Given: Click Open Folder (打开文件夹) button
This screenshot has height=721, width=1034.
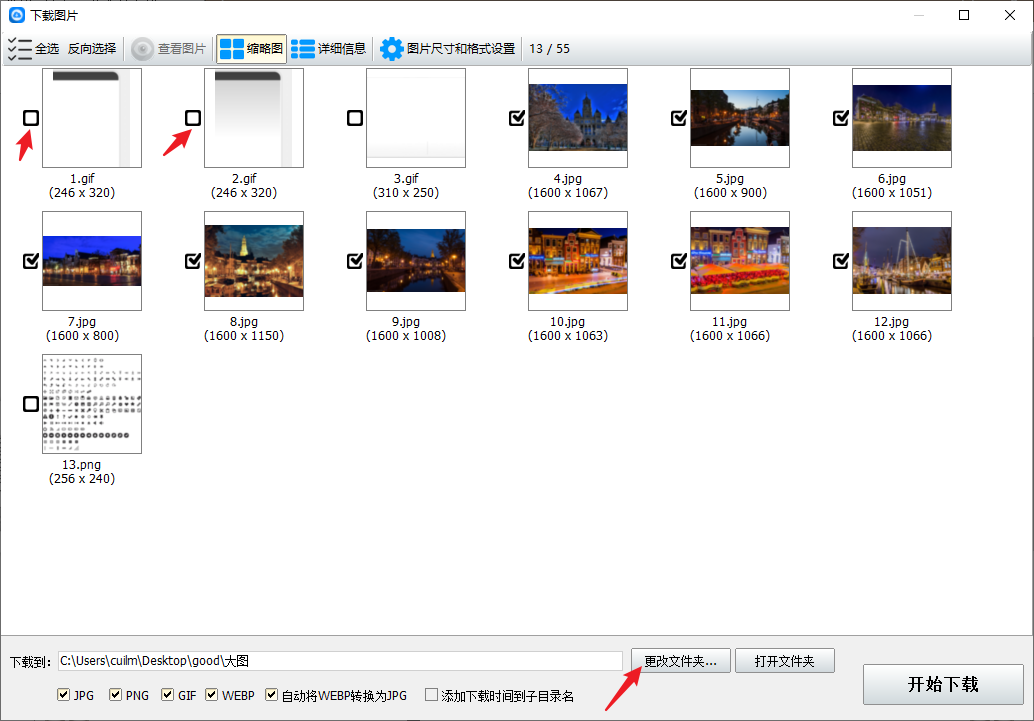Looking at the screenshot, I should pos(785,661).
